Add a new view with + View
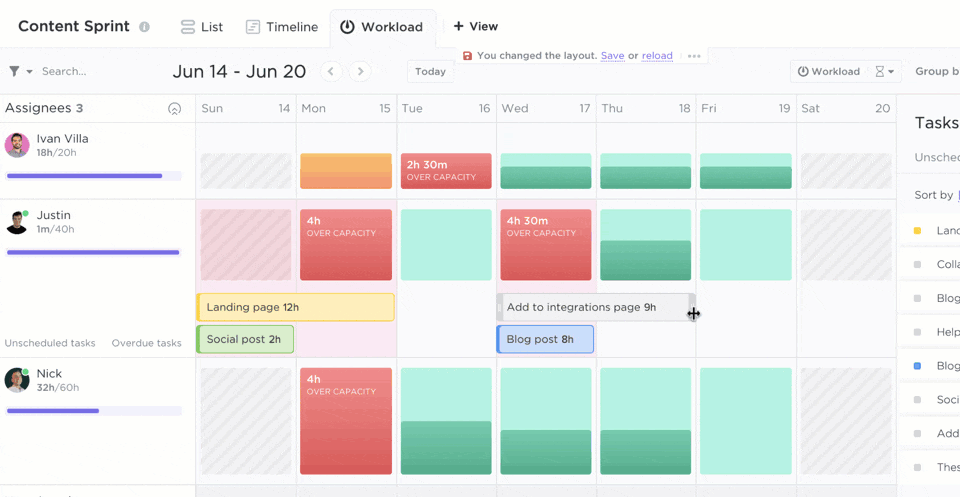Viewport: 960px width, 497px height. point(475,26)
